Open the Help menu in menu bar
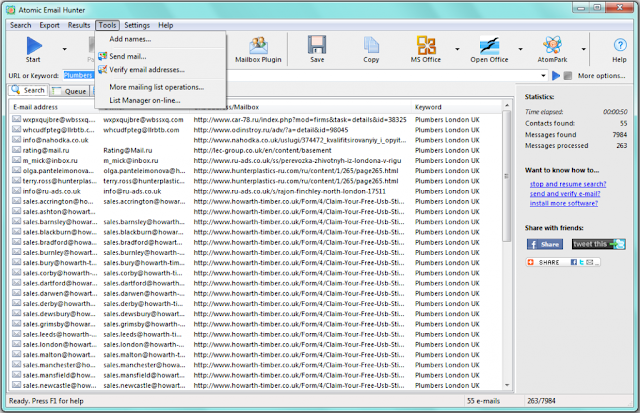 [x=166, y=25]
